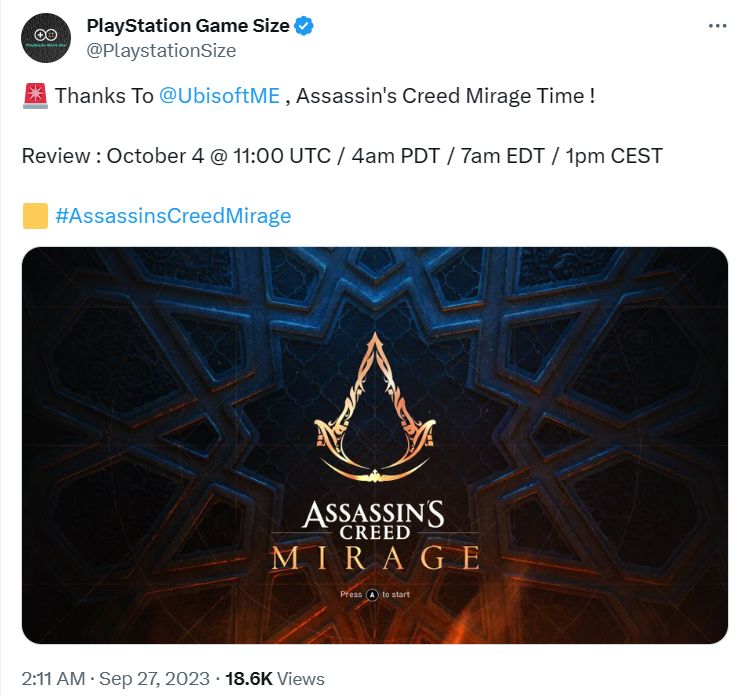Click the Press A to start prompt
Screen dimensions: 749x697
point(375,595)
